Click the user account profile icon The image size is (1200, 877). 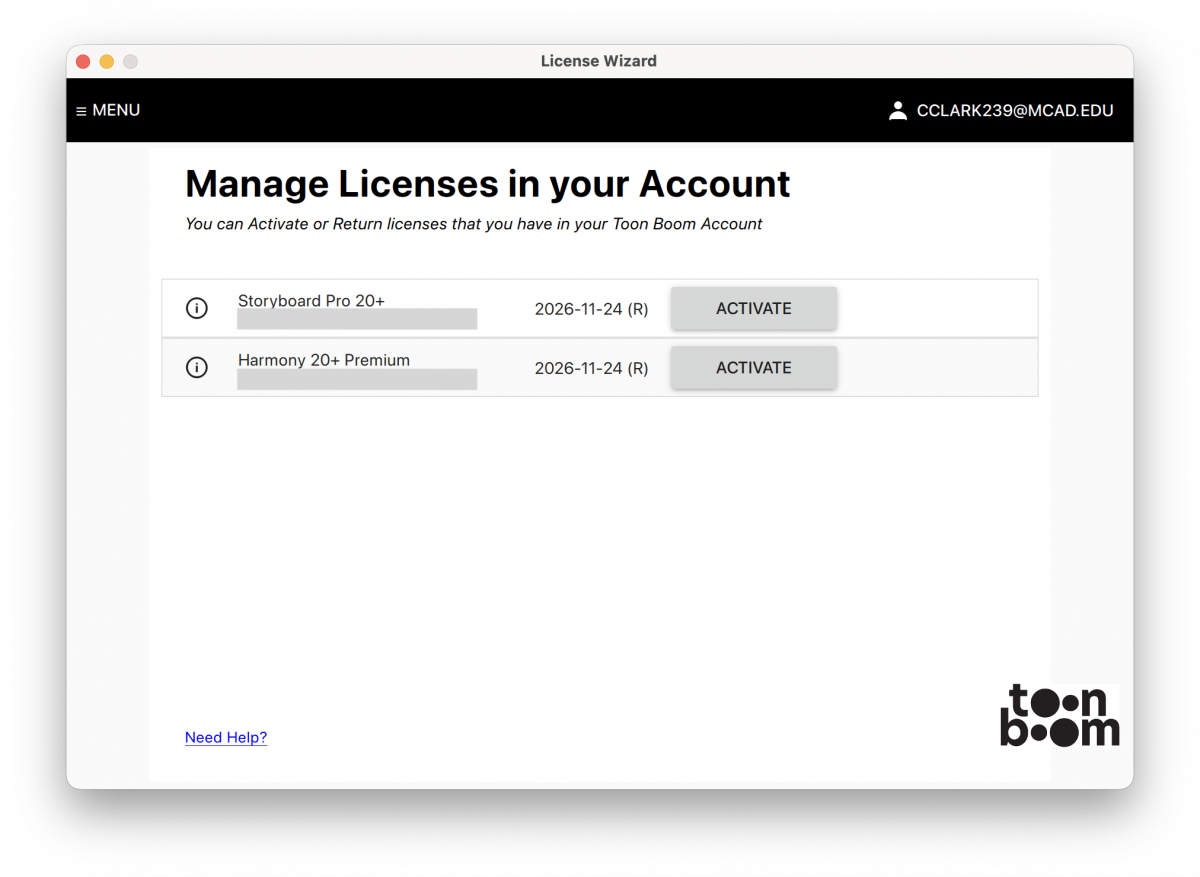(x=898, y=110)
